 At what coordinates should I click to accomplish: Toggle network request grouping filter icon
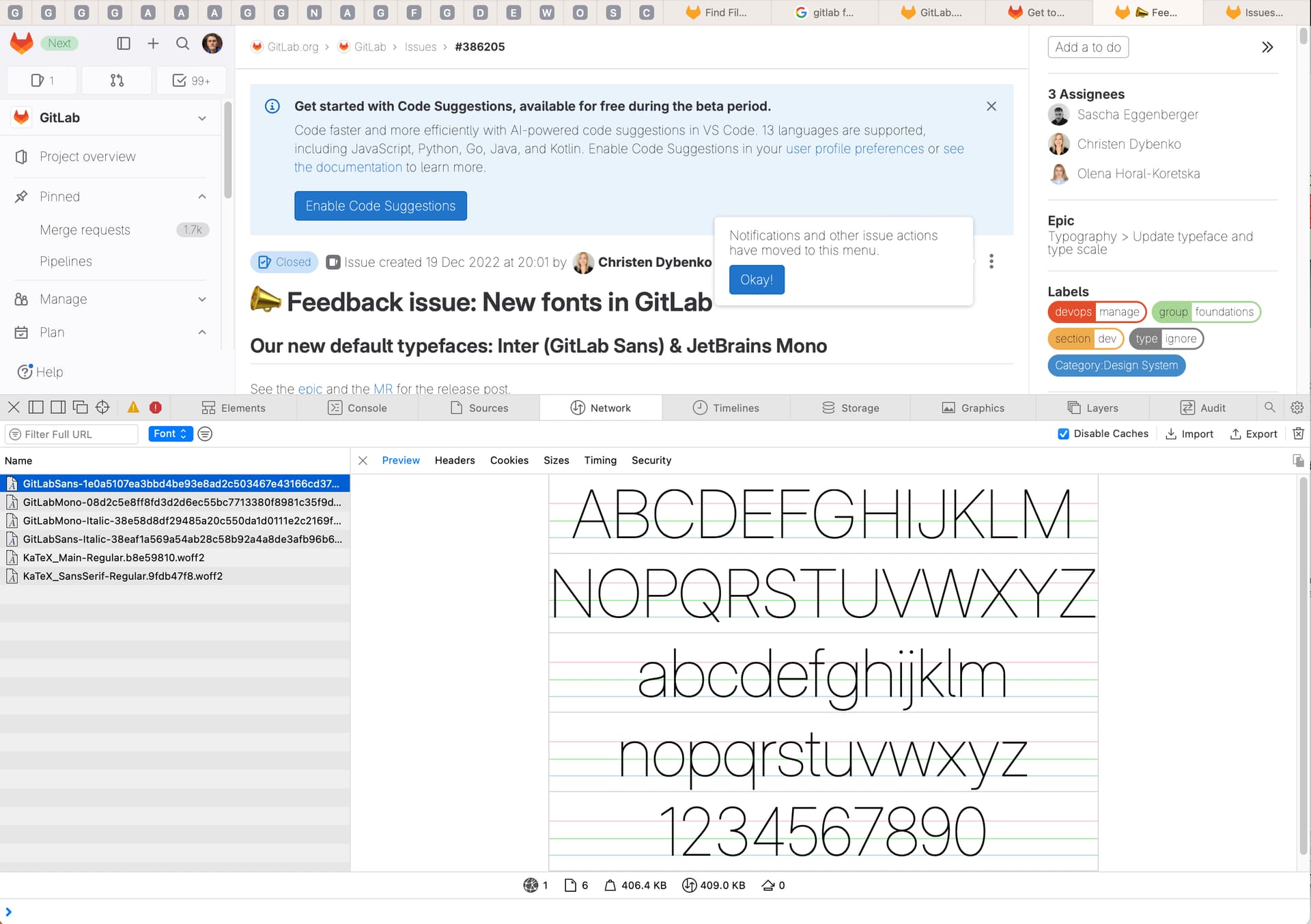[x=205, y=434]
